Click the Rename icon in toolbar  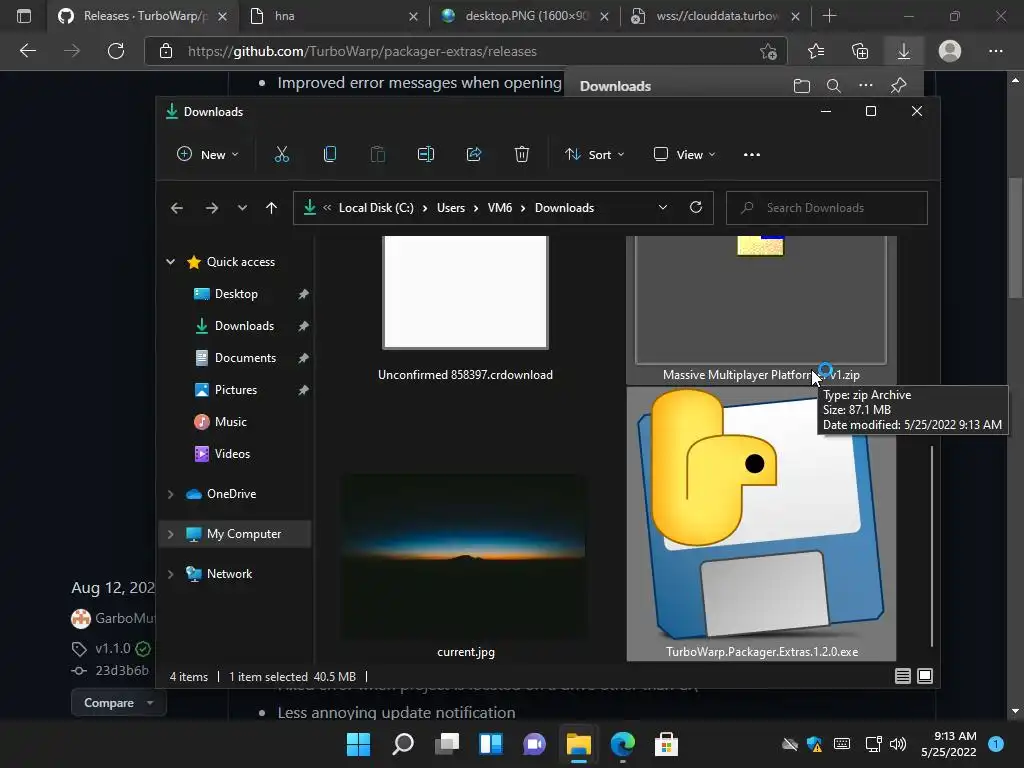[426, 154]
